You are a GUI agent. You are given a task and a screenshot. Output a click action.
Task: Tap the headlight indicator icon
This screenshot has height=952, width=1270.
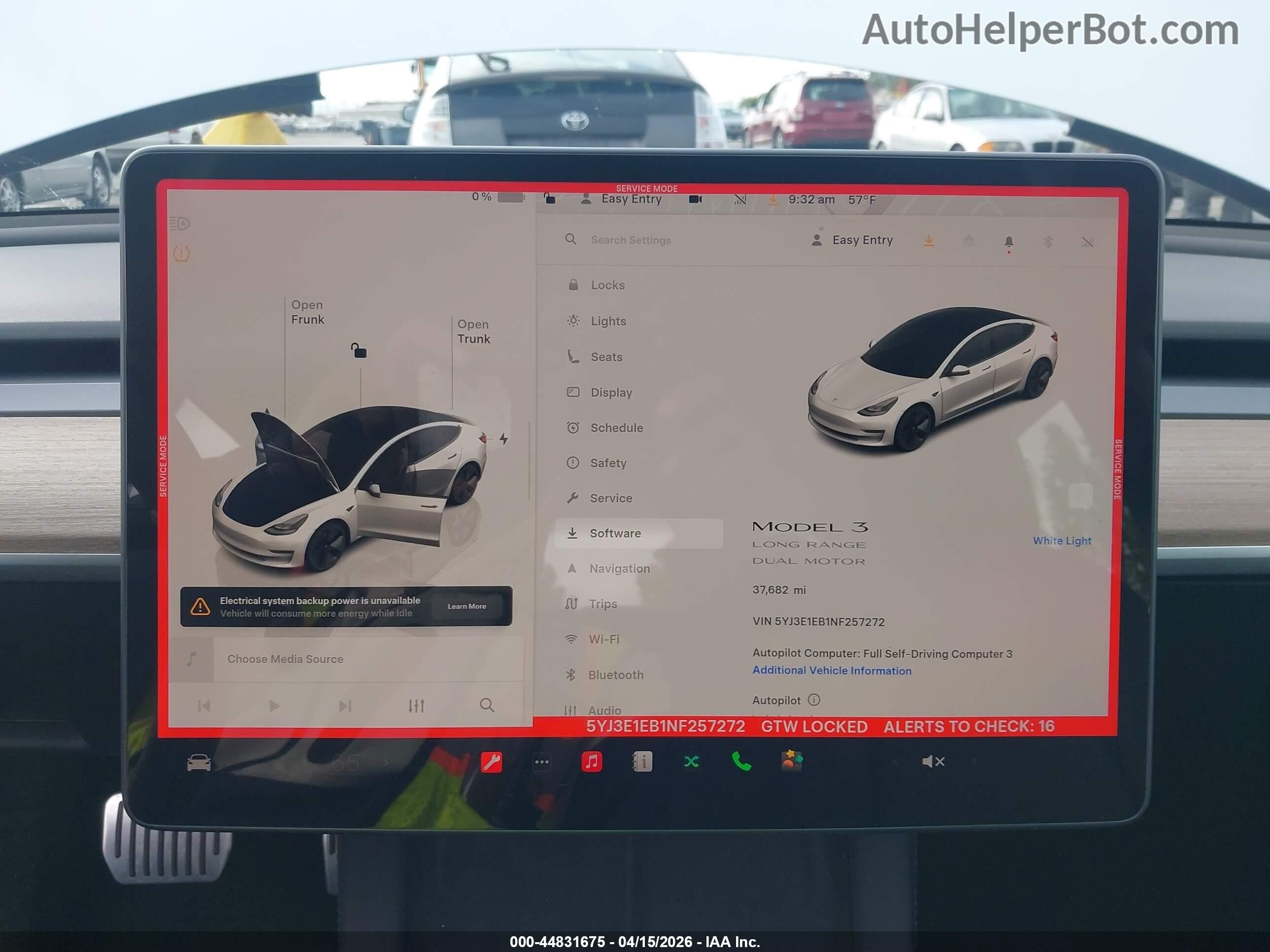(180, 223)
